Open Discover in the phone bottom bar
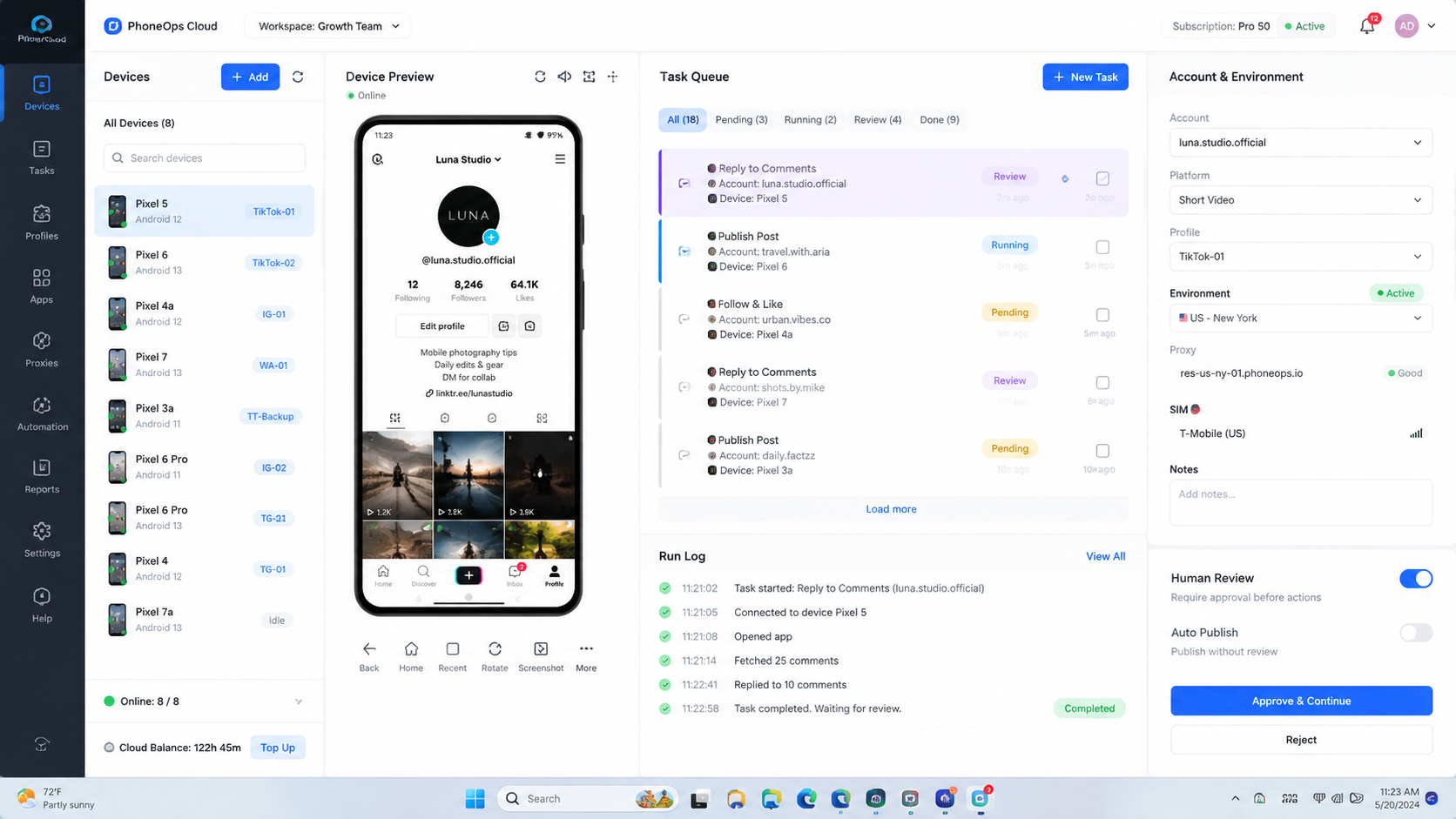The image size is (1456, 819). [423, 575]
